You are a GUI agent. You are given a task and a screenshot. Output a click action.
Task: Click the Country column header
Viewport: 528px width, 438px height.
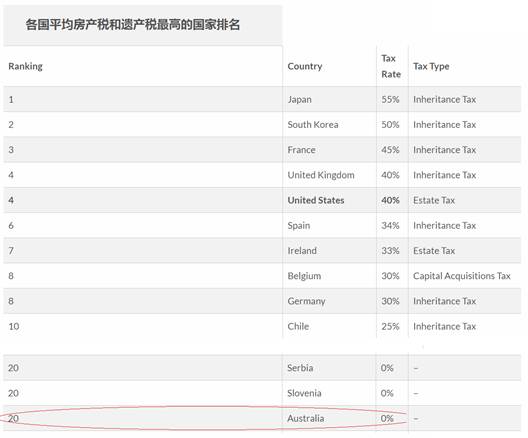(305, 66)
